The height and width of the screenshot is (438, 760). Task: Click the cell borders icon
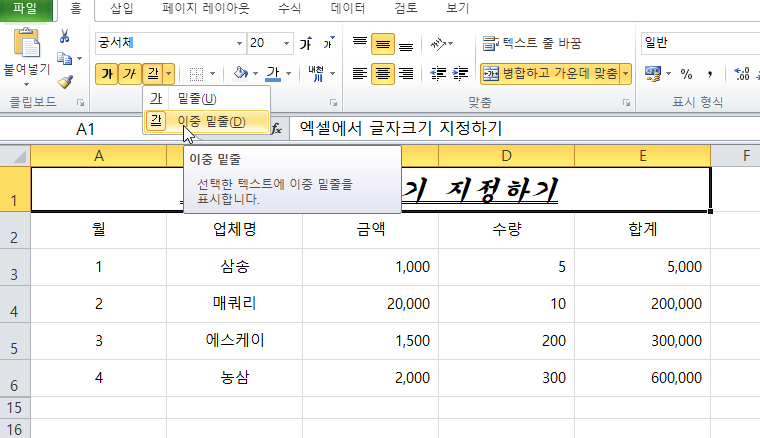click(x=196, y=74)
